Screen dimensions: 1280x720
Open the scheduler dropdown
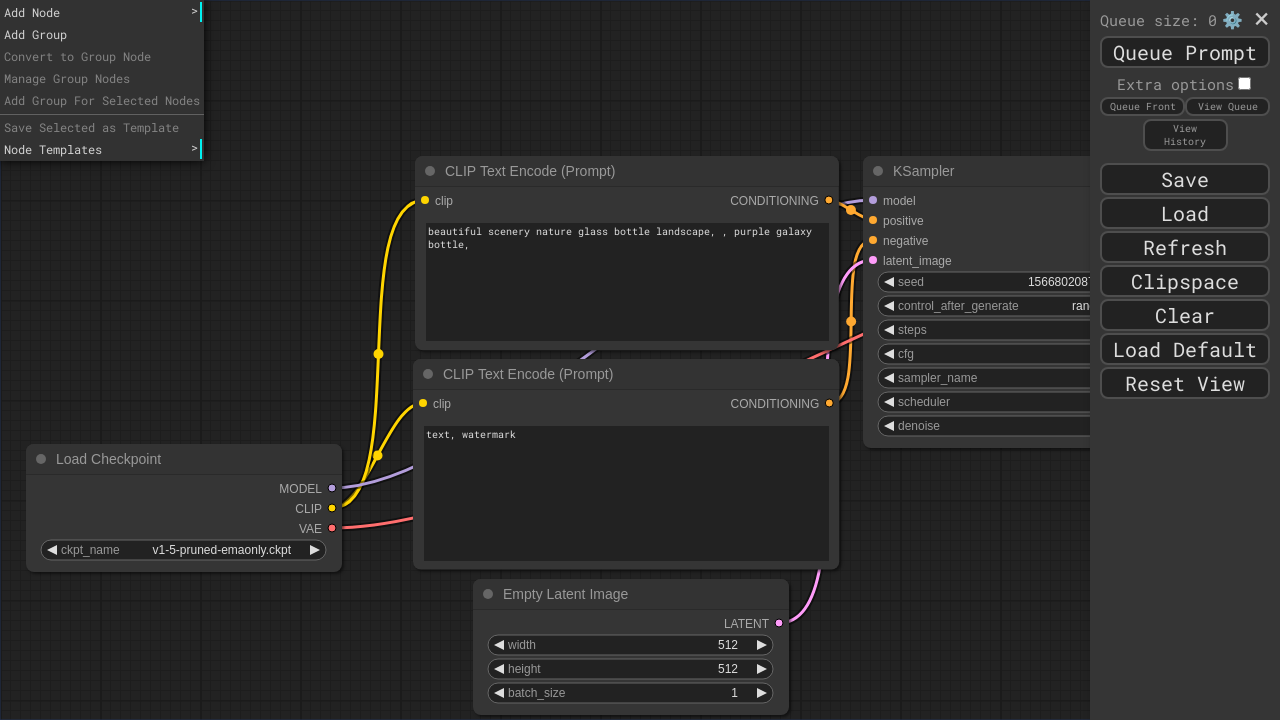pos(985,402)
